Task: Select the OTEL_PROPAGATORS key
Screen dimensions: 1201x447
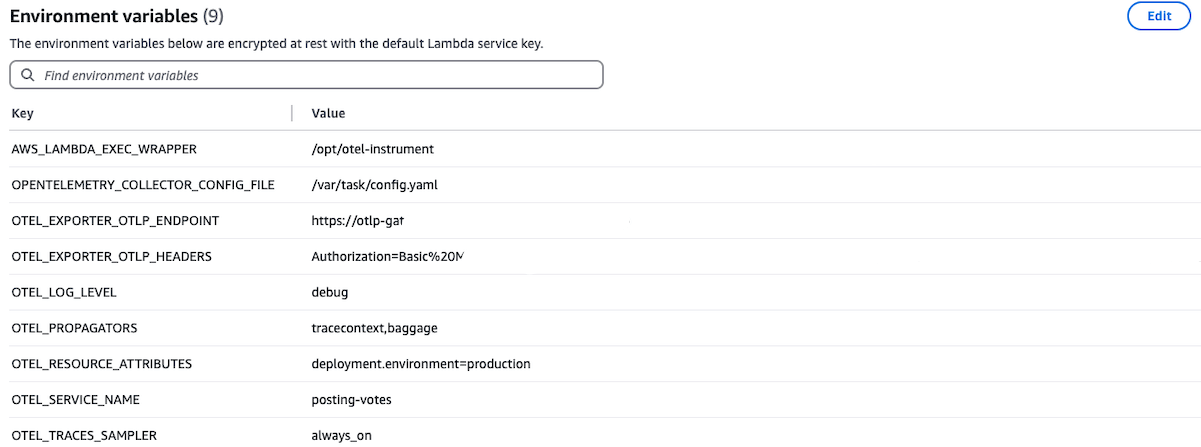Action: pyautogui.click(x=74, y=328)
